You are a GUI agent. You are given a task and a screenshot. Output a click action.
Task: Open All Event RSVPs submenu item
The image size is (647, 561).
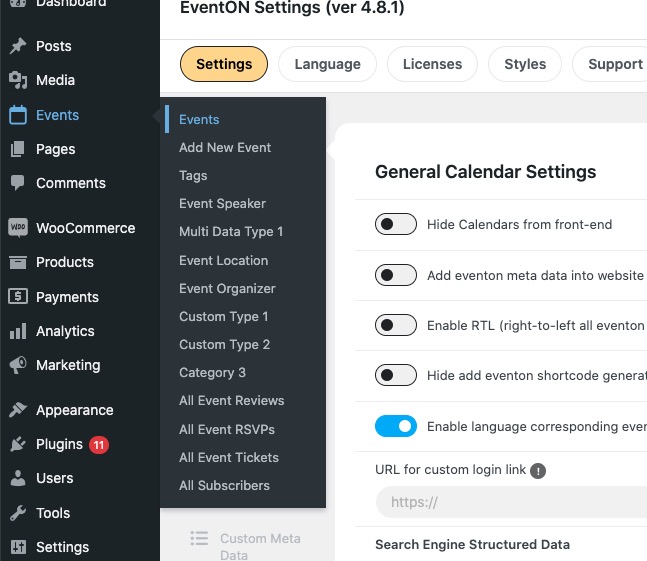point(227,429)
